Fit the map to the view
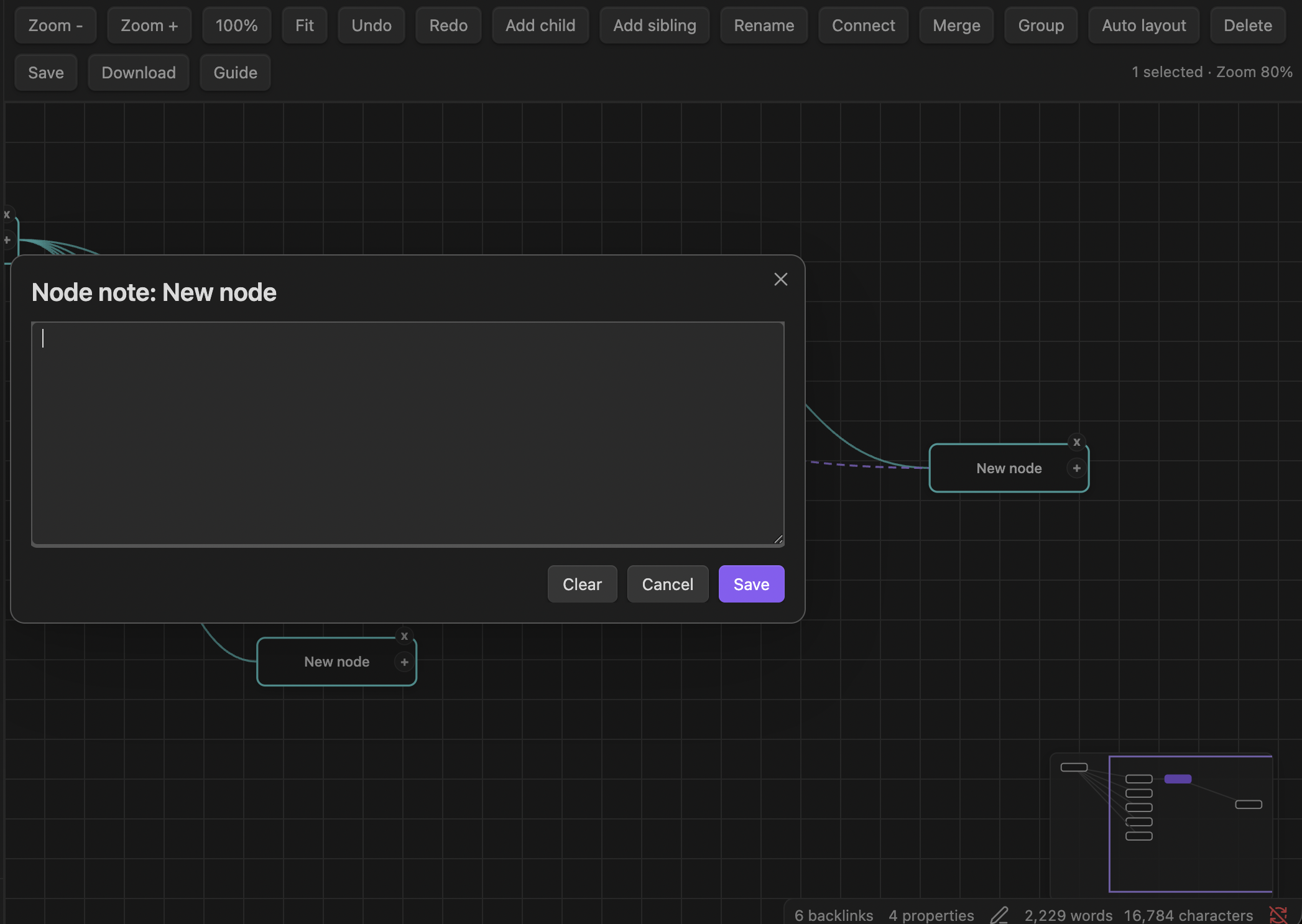1302x924 pixels. point(305,25)
